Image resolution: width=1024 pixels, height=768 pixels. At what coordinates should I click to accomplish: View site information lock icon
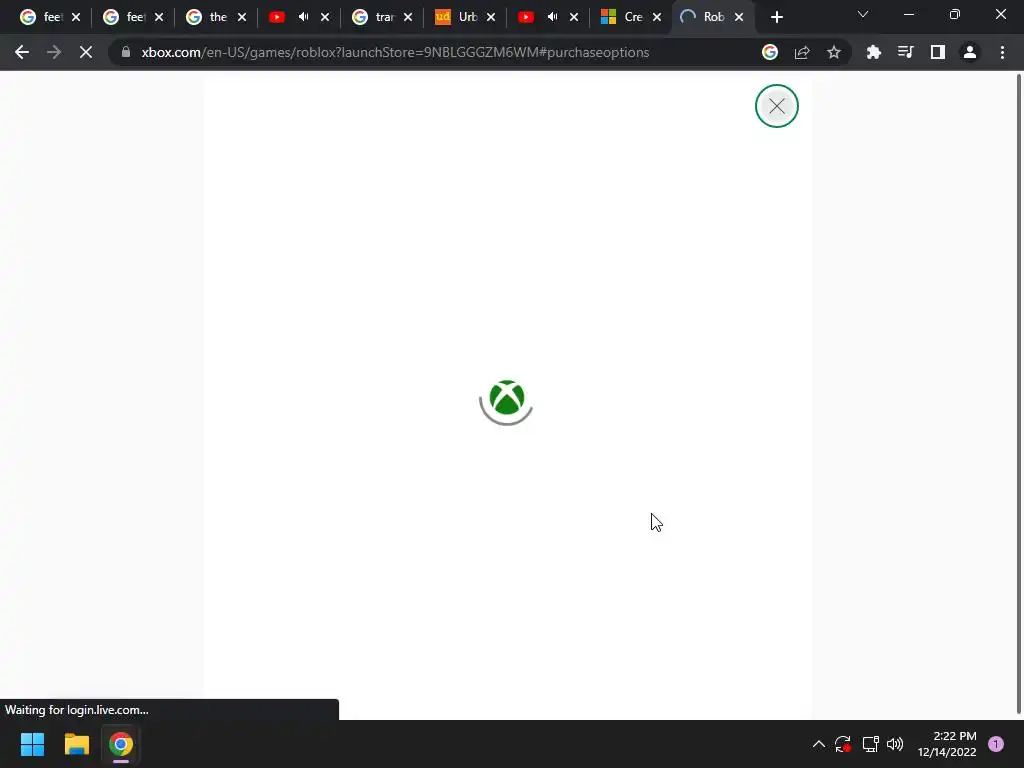(x=126, y=52)
